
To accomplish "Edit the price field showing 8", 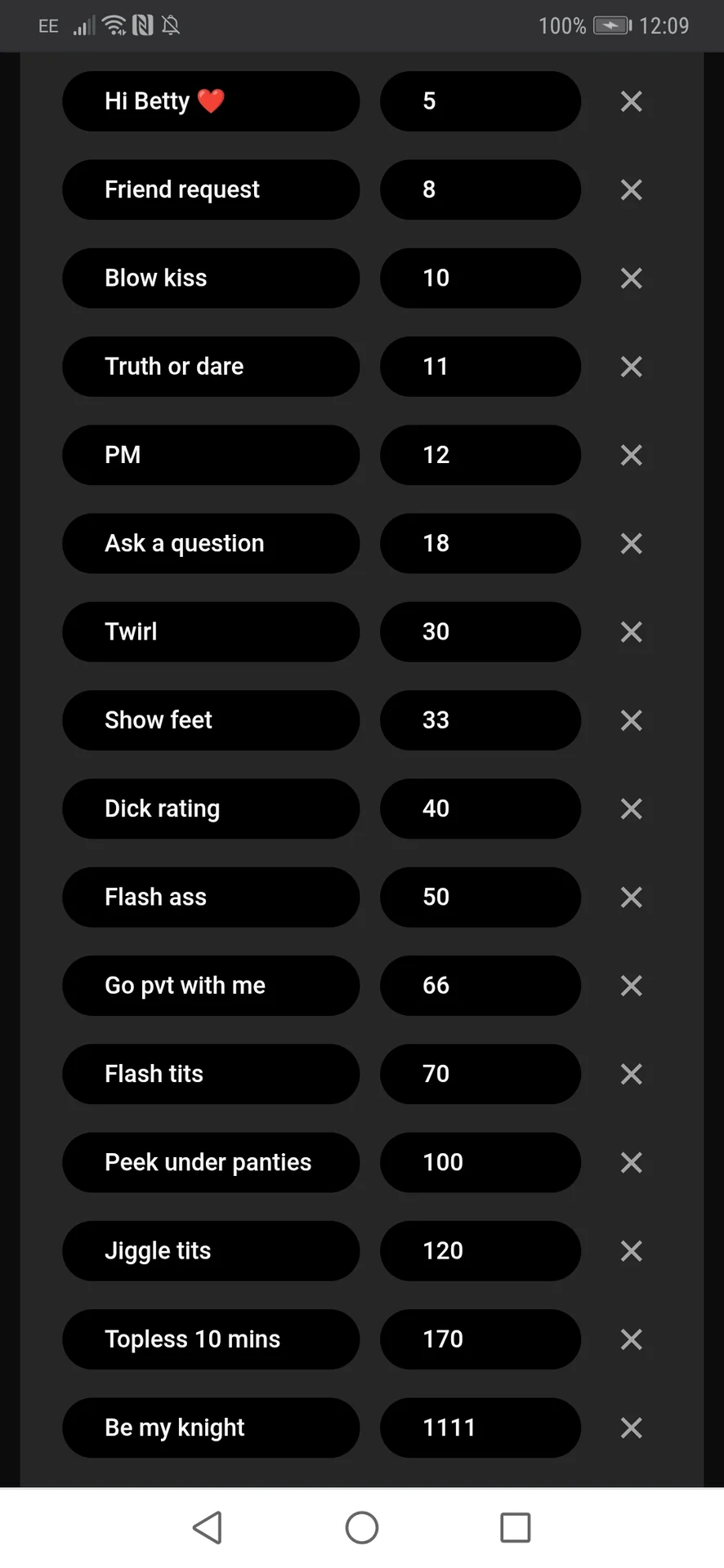I will [x=480, y=189].
